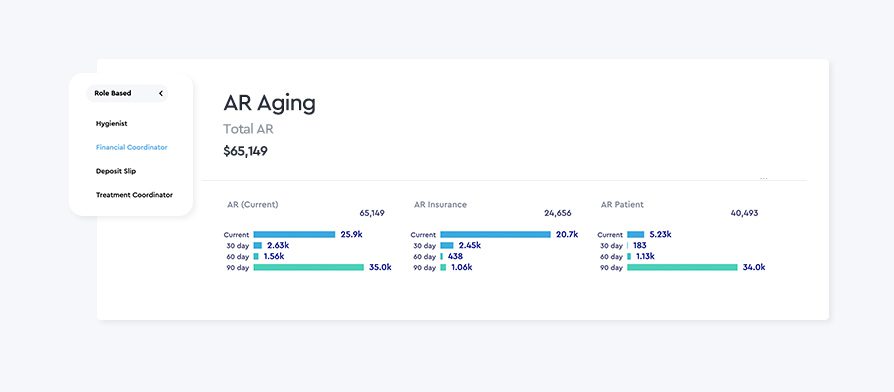Click the AR Insurance chart title
Screen dimensions: 894x392
pyautogui.click(x=440, y=205)
